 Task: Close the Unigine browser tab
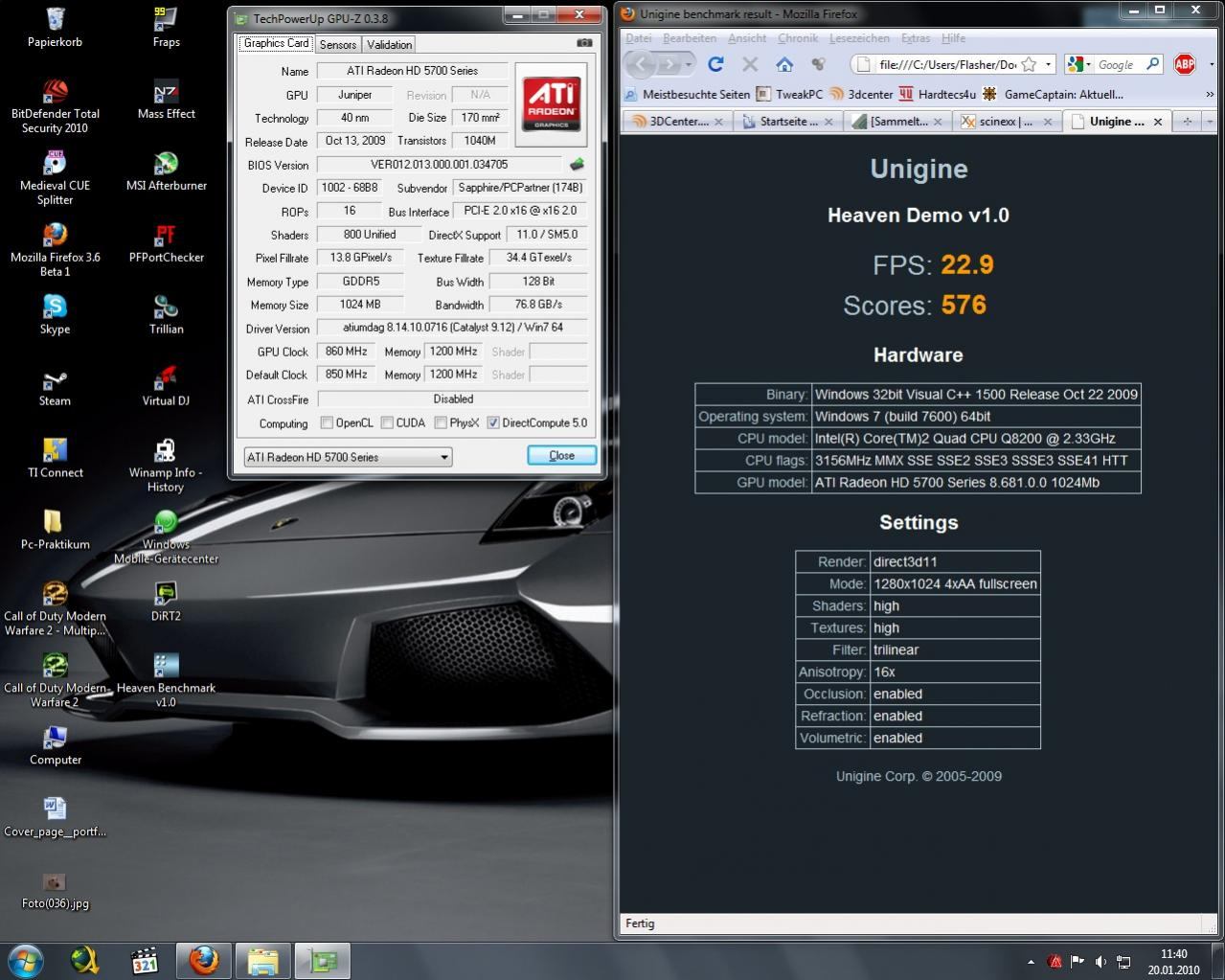click(x=1158, y=122)
